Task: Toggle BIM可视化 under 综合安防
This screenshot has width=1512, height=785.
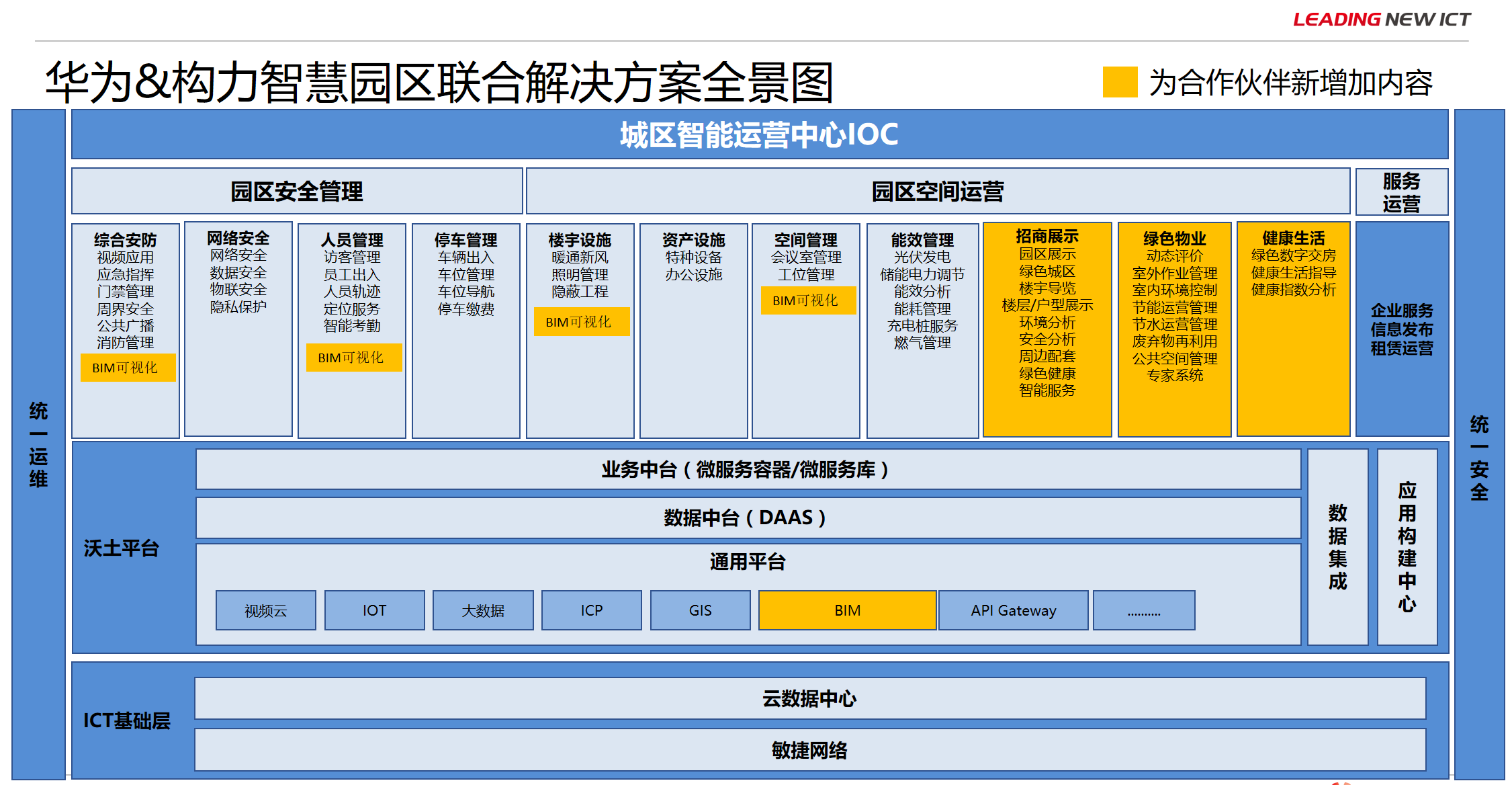Action: 127,368
